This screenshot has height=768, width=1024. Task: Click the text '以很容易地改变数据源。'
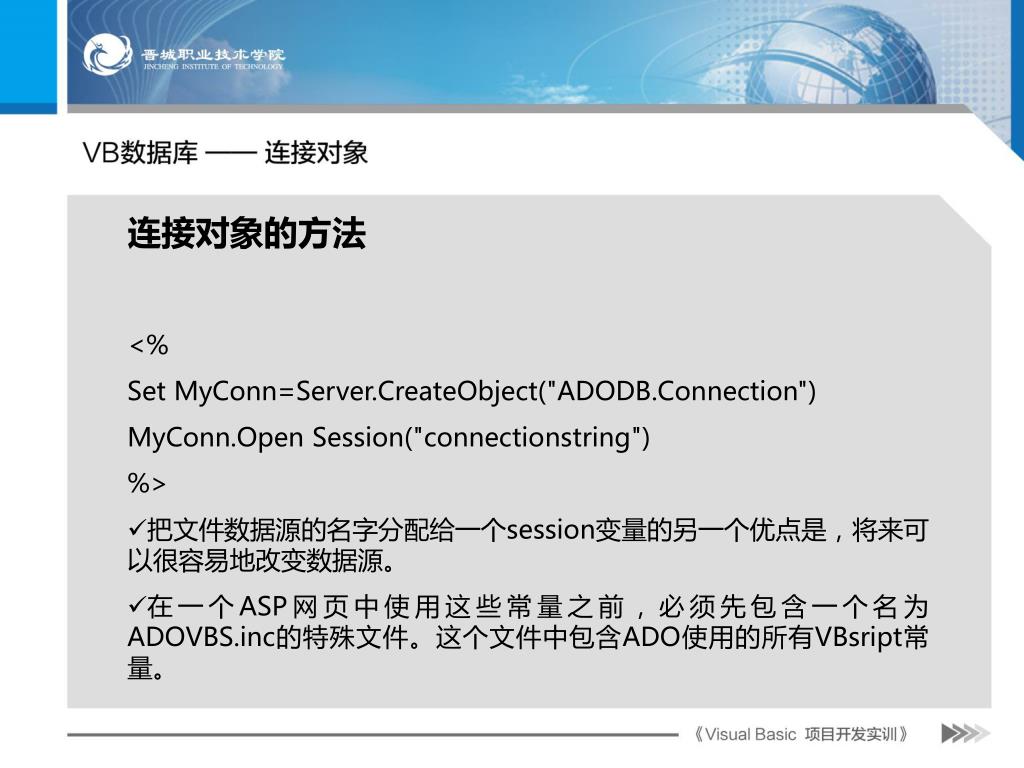[x=261, y=561]
